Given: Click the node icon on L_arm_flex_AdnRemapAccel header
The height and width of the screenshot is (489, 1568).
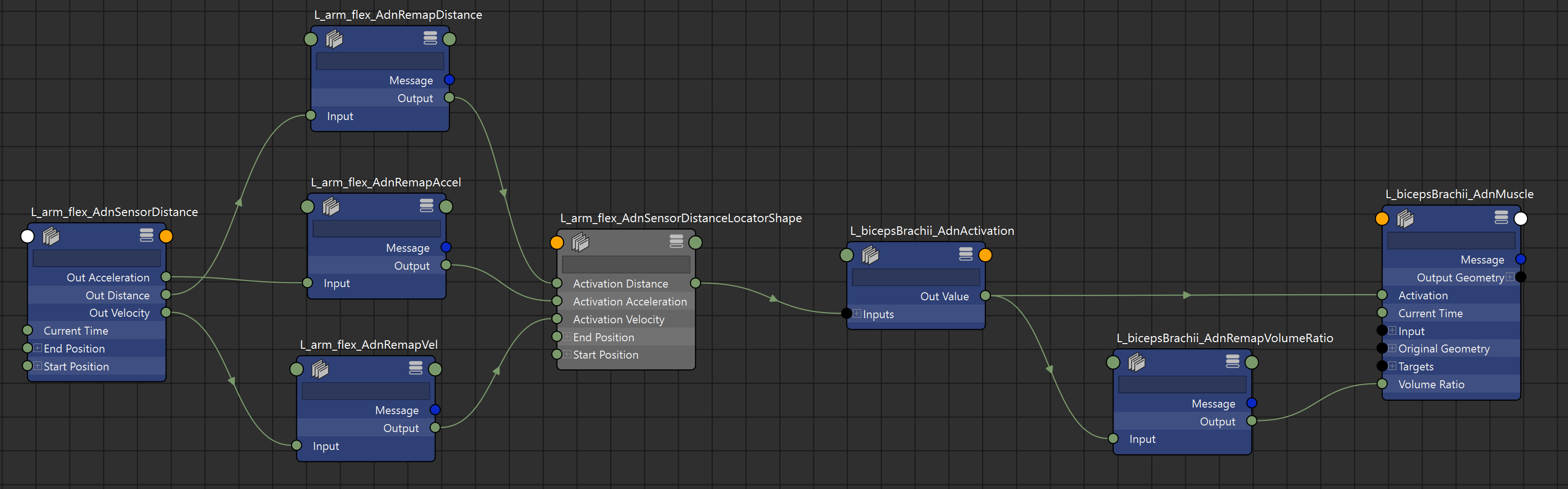Looking at the screenshot, I should pyautogui.click(x=330, y=207).
